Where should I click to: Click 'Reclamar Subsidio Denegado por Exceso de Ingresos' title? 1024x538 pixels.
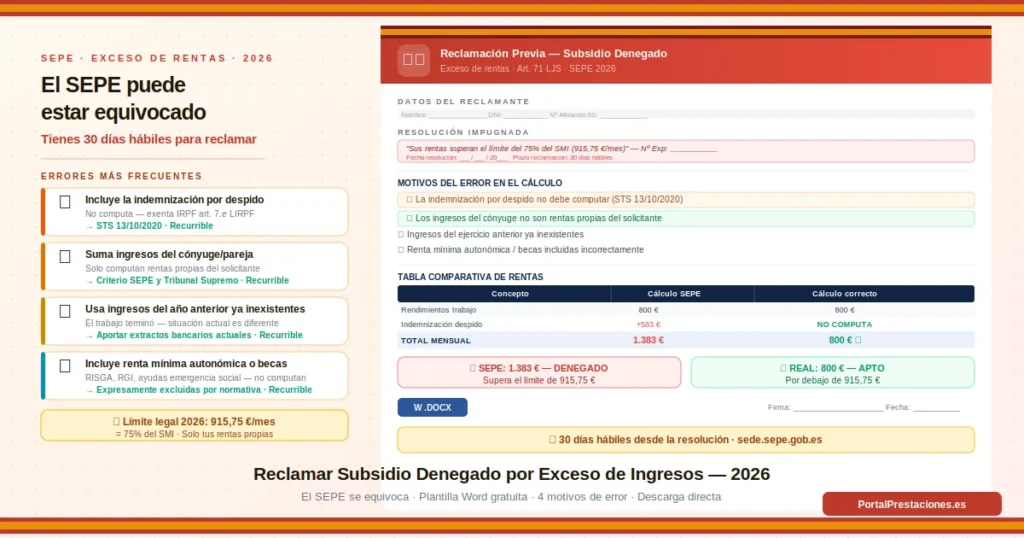point(511,474)
